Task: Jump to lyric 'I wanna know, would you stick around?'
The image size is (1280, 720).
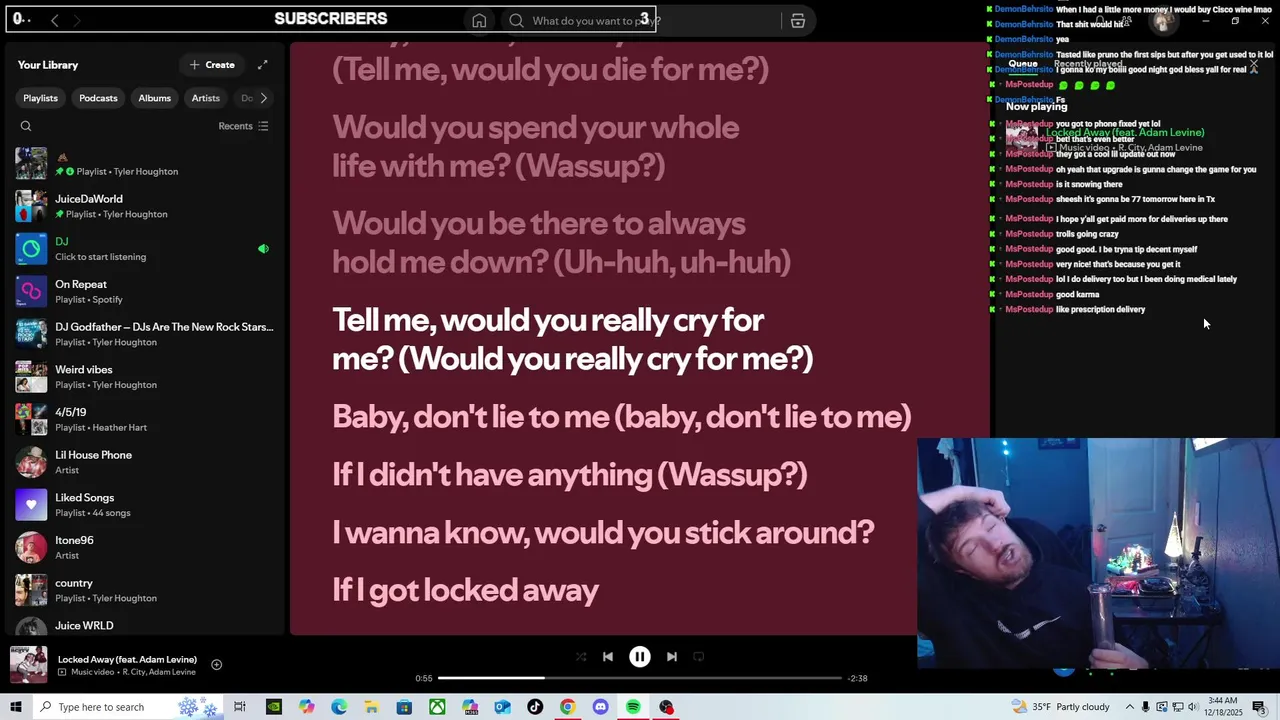Action: click(603, 532)
